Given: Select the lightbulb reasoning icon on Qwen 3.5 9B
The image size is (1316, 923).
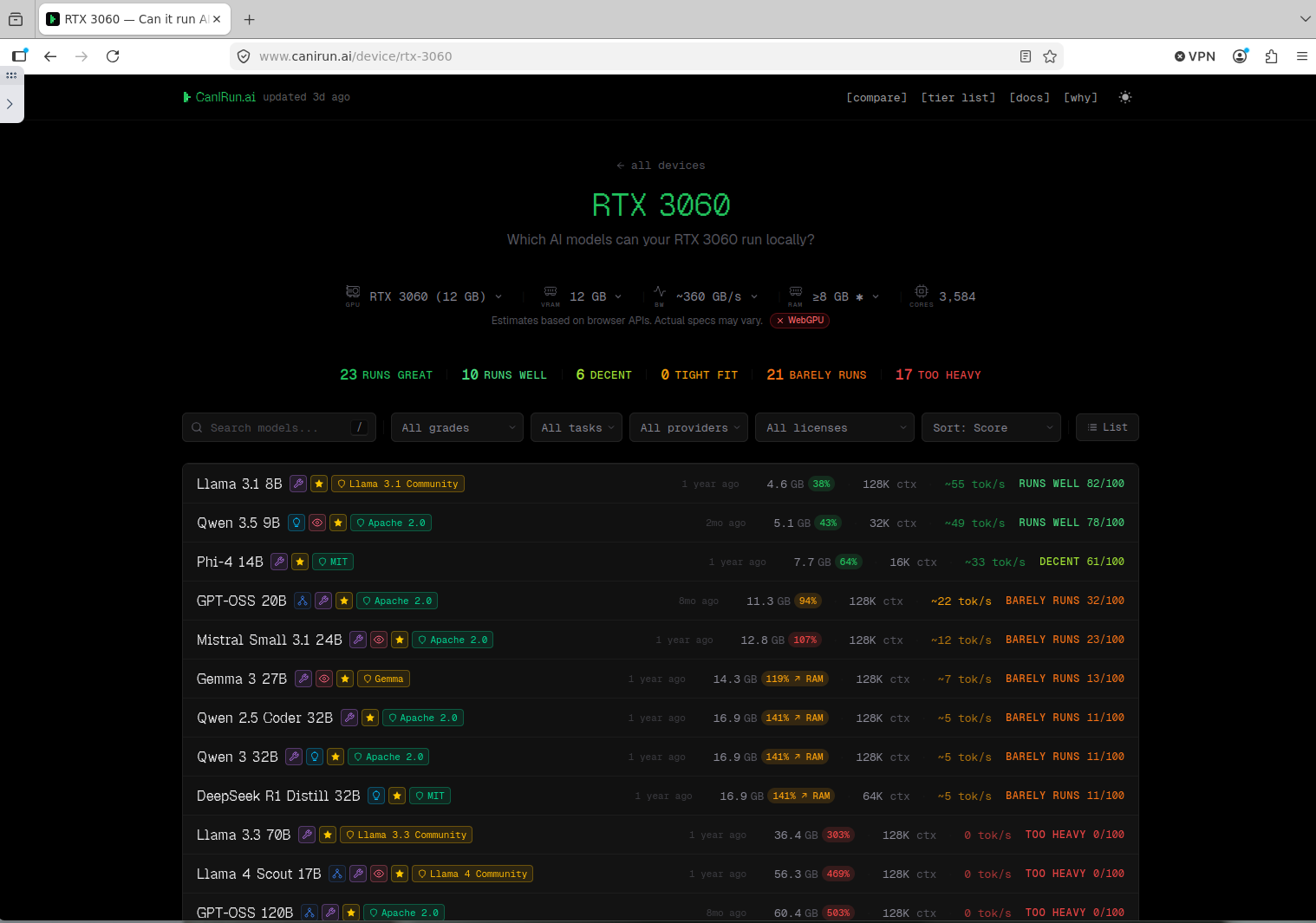Looking at the screenshot, I should pyautogui.click(x=296, y=523).
